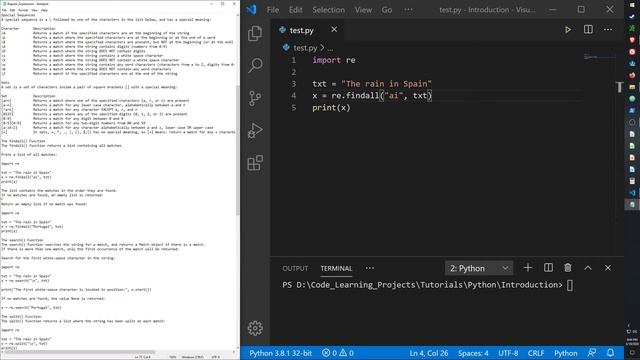Change encoding via UTF-8 status entry

(508, 353)
